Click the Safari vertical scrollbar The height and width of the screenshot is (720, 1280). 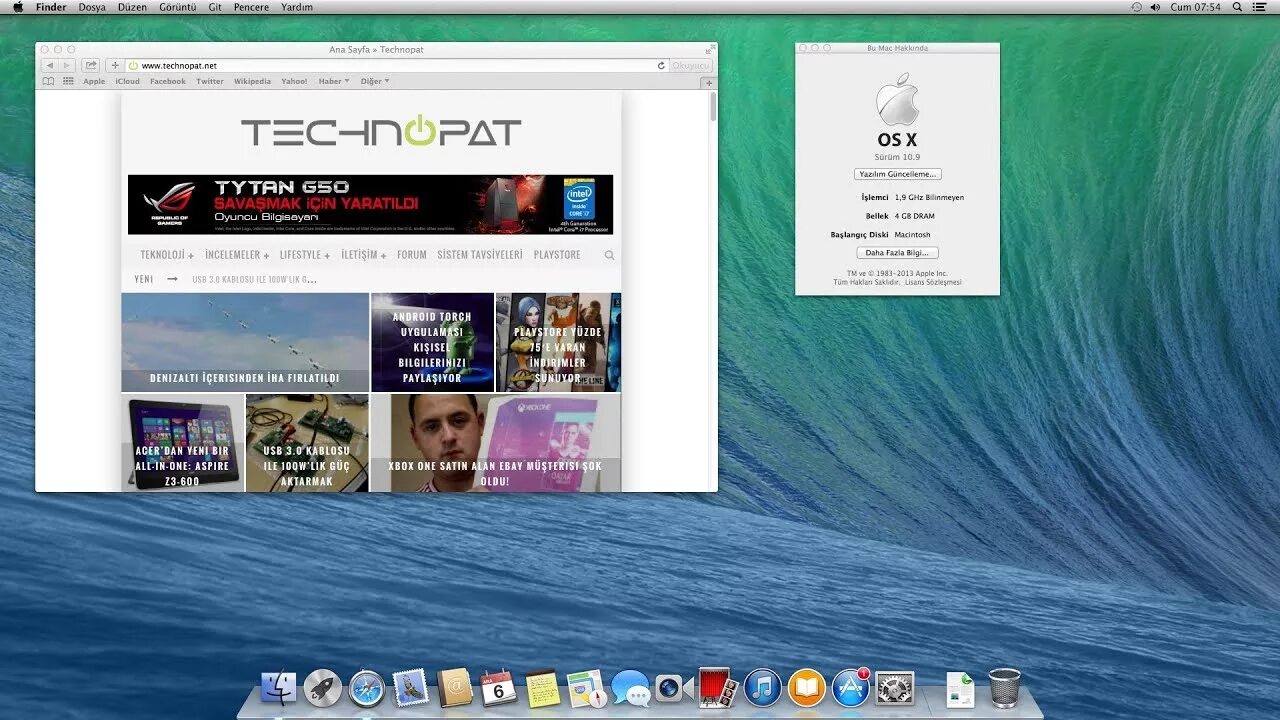tap(713, 107)
